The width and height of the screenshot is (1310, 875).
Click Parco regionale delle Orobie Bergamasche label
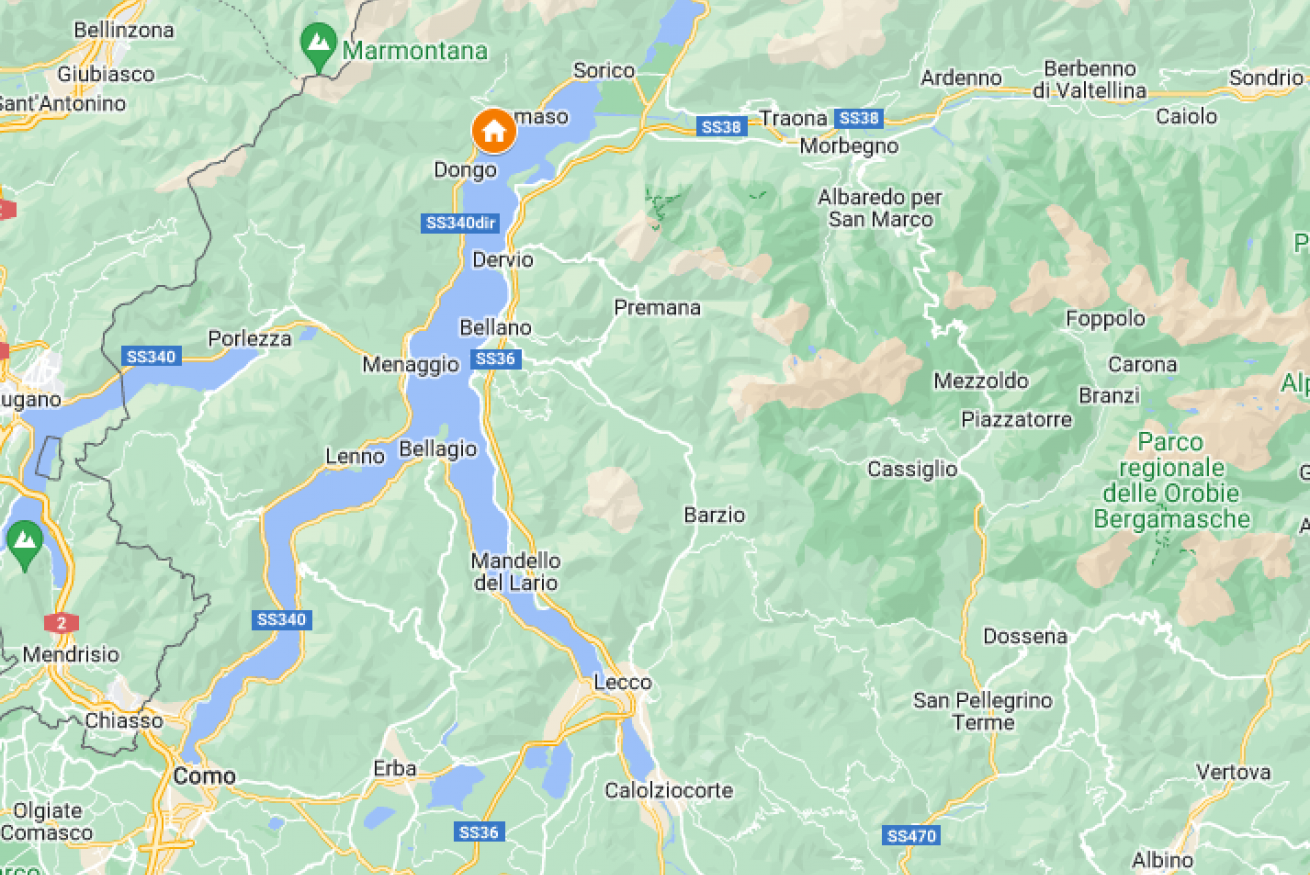[1172, 480]
